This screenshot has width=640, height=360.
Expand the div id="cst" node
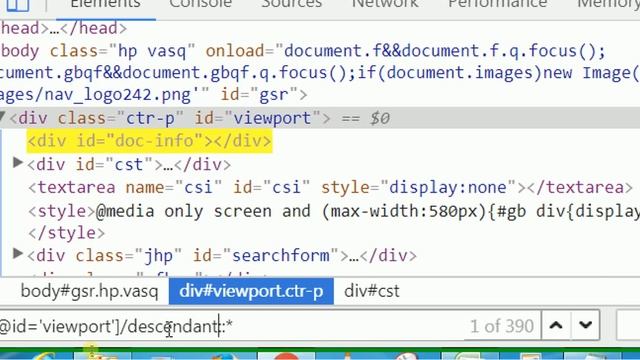pos(18,163)
